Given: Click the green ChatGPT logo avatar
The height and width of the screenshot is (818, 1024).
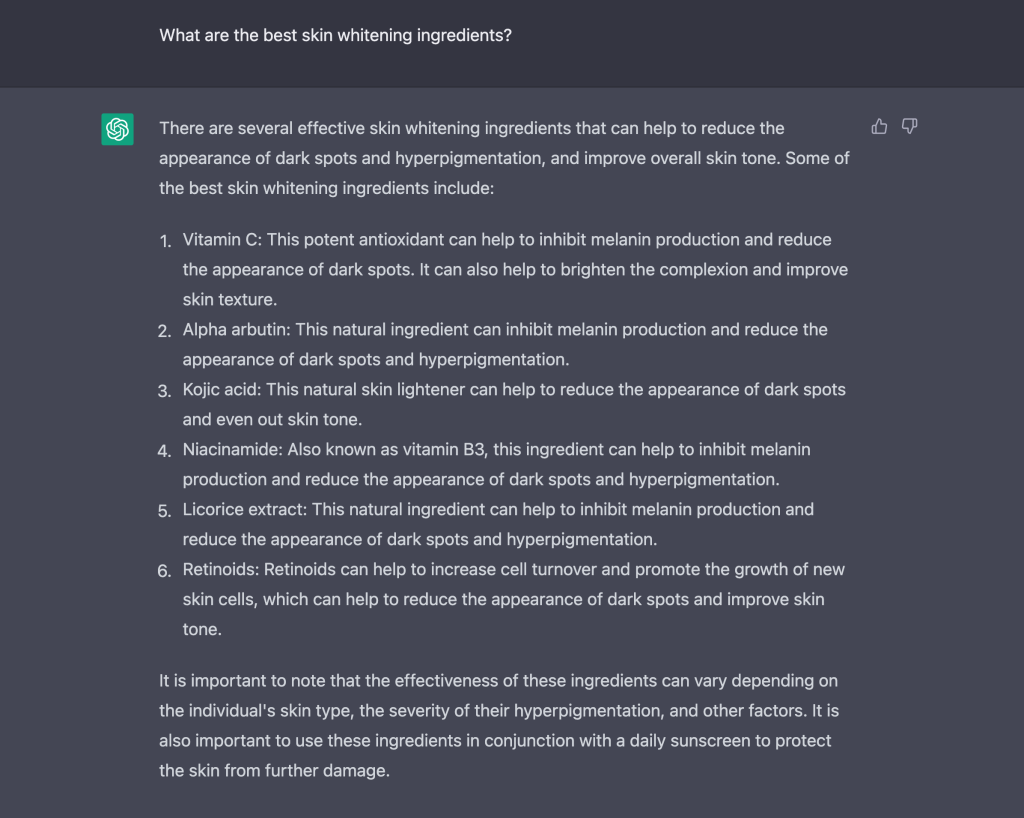Looking at the screenshot, I should point(118,129).
